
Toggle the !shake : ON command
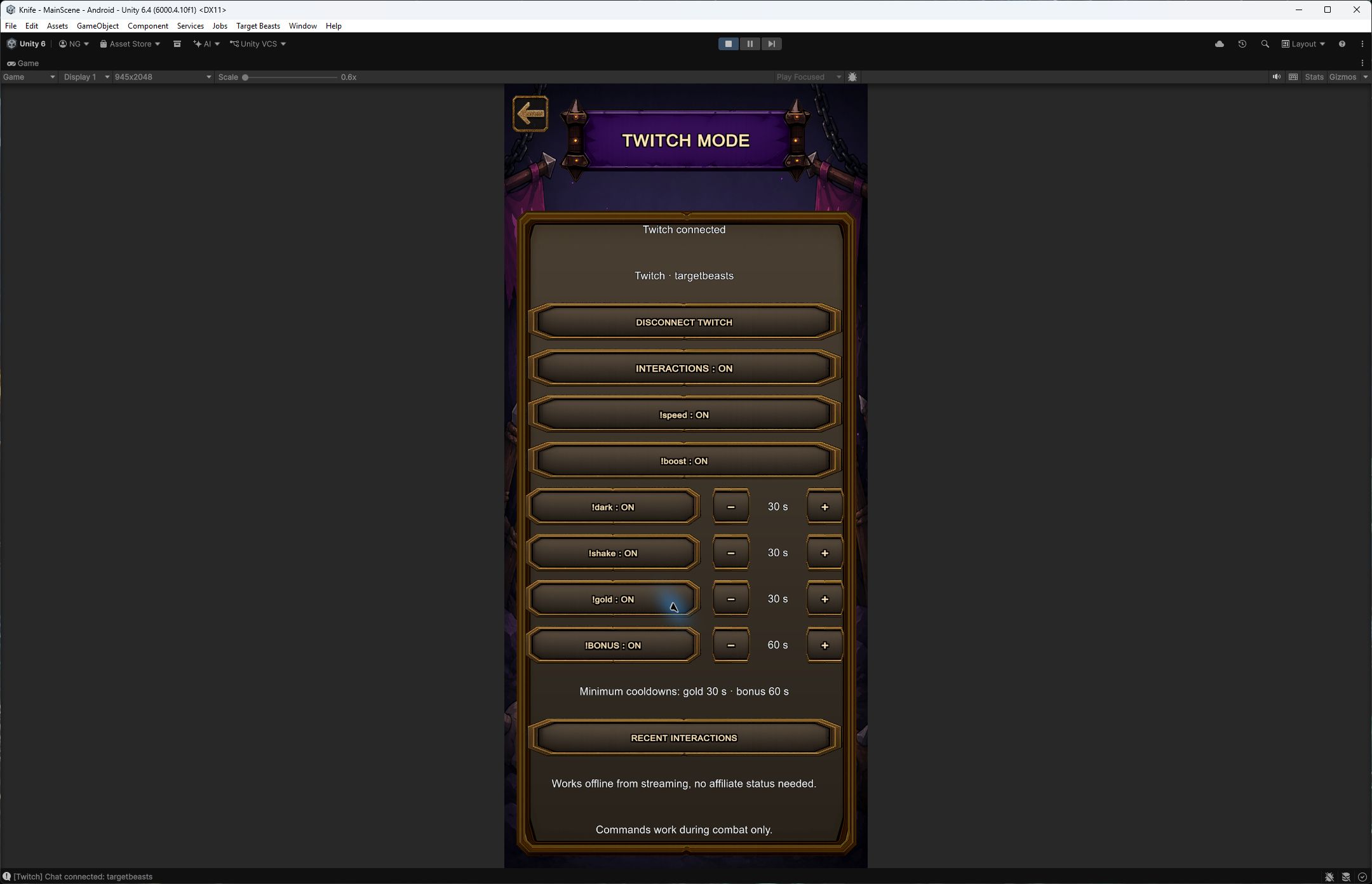tap(613, 553)
